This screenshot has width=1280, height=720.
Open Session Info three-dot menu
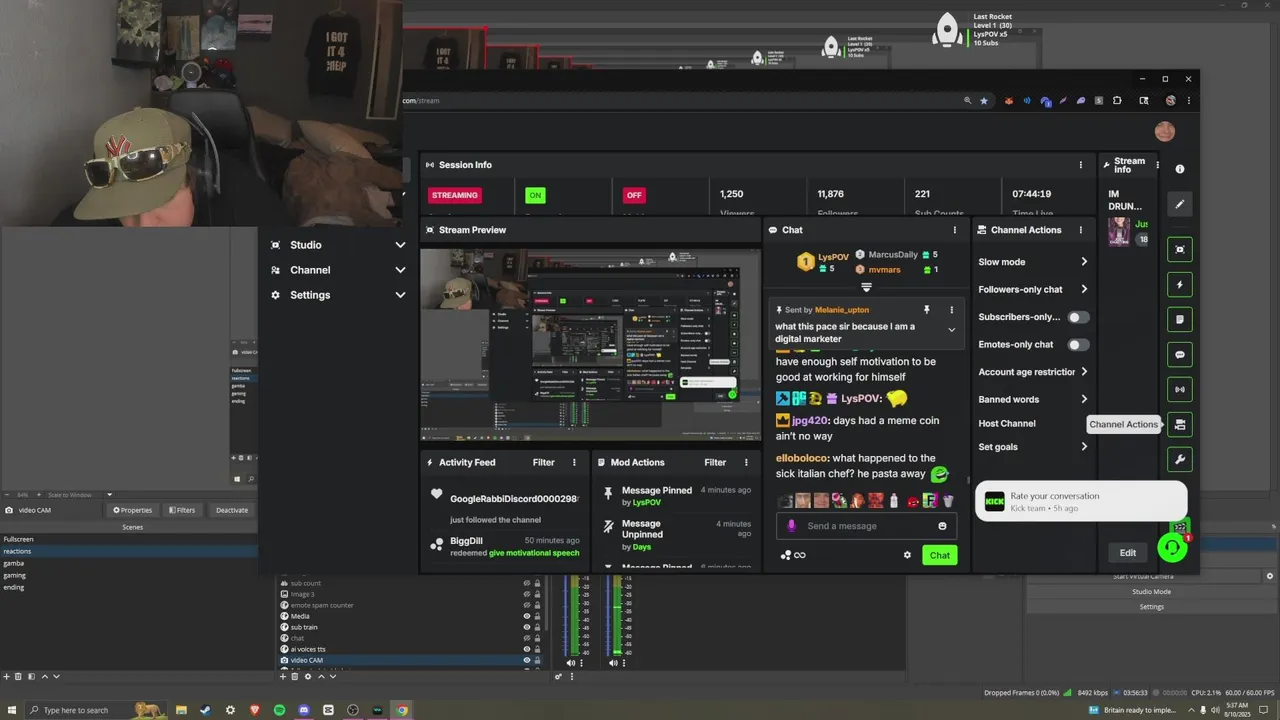point(1080,165)
